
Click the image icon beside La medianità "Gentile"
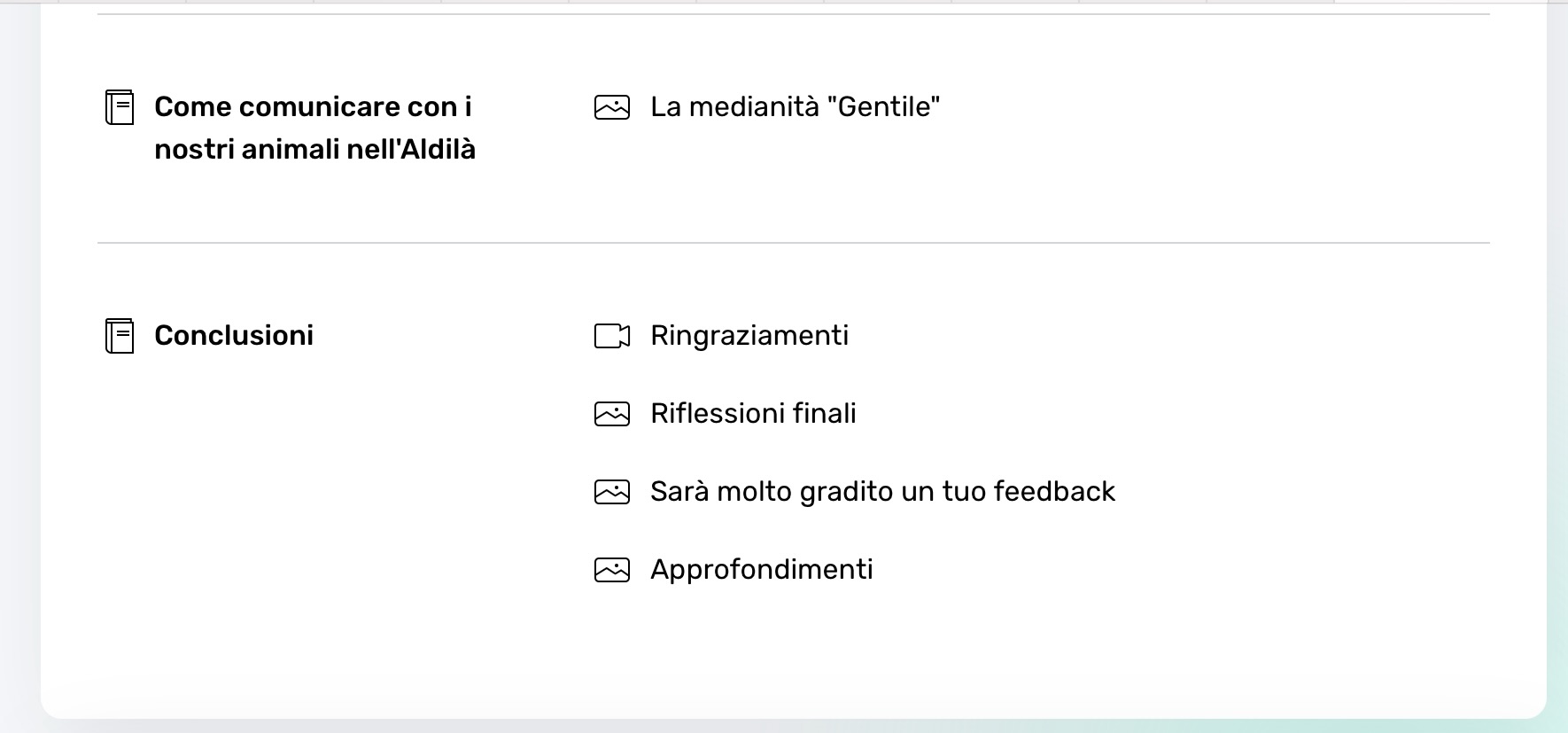[612, 107]
